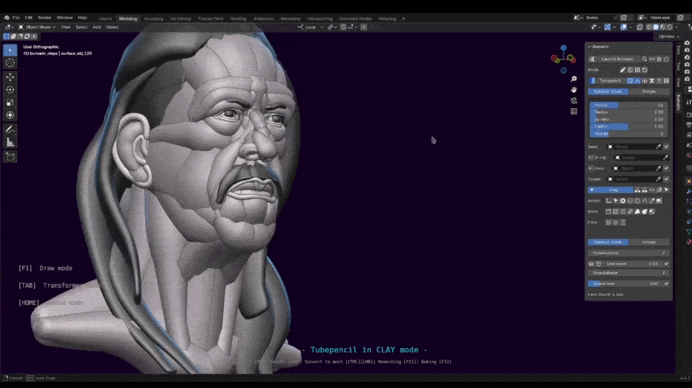Screen dimensions: 692x388
Task: Open the Modifier wrench properties tab
Action: (688, 191)
